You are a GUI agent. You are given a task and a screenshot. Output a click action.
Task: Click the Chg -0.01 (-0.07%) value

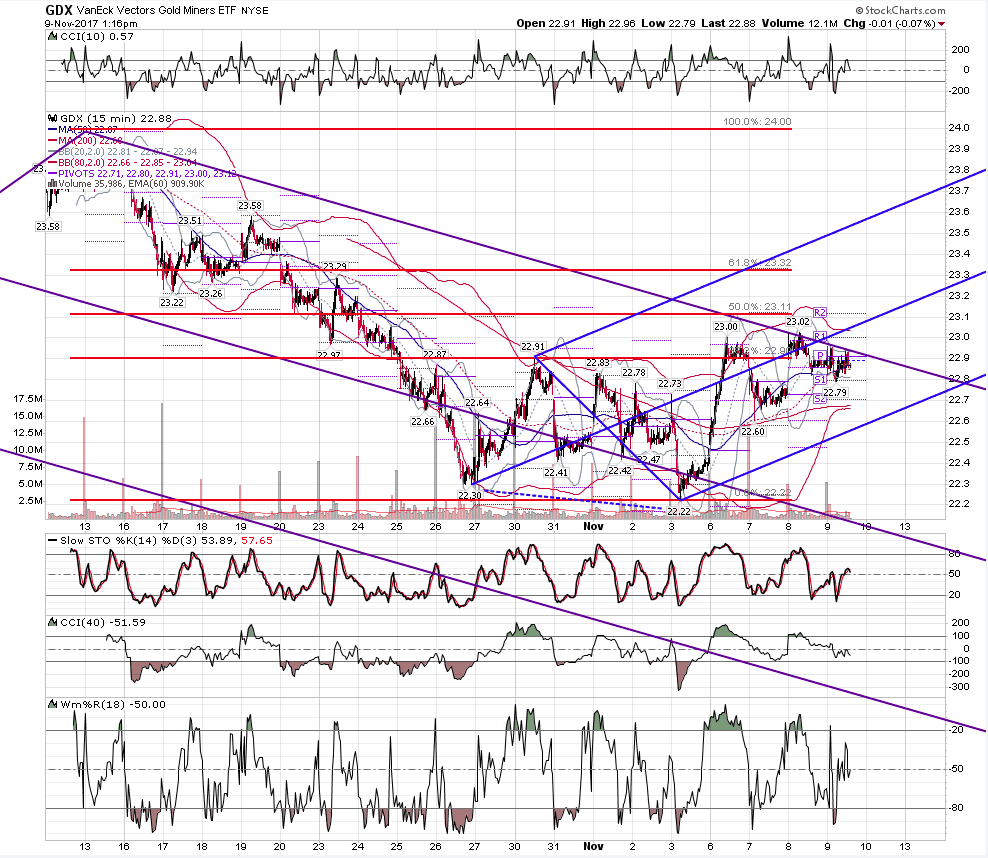tap(890, 23)
